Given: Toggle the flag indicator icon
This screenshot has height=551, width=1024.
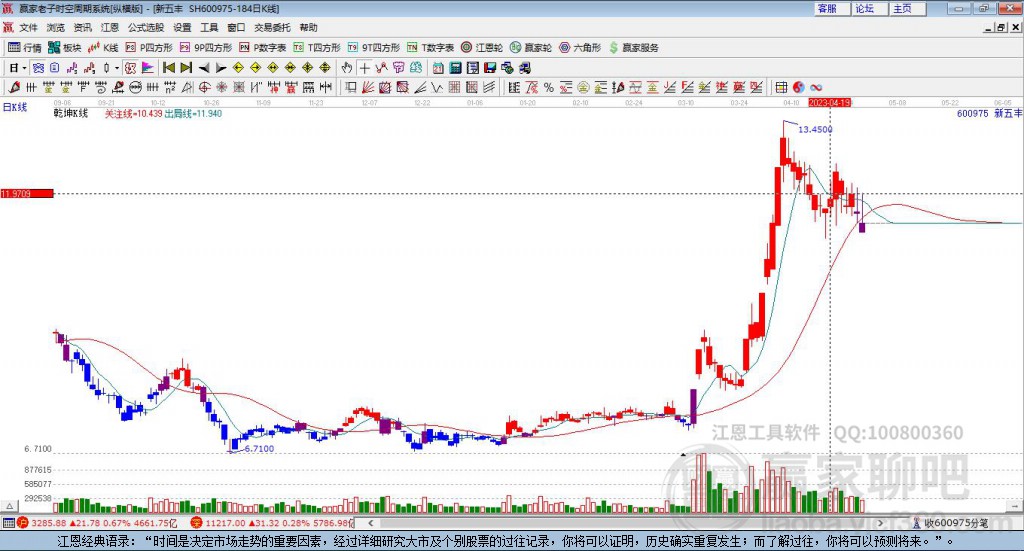Looking at the screenshot, I should 150,68.
